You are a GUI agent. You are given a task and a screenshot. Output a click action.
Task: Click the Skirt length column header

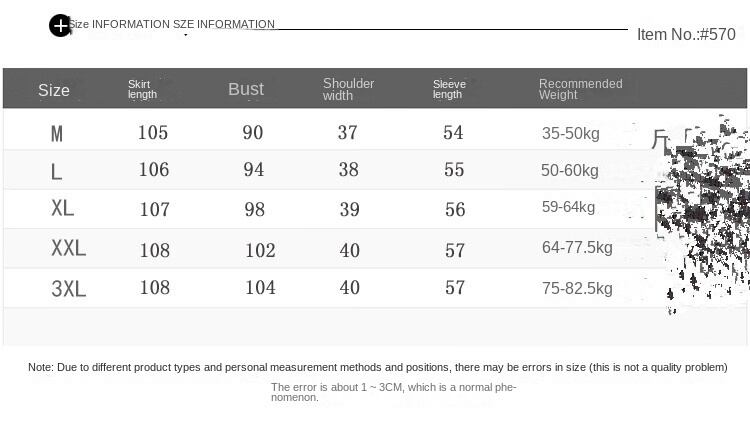click(142, 90)
